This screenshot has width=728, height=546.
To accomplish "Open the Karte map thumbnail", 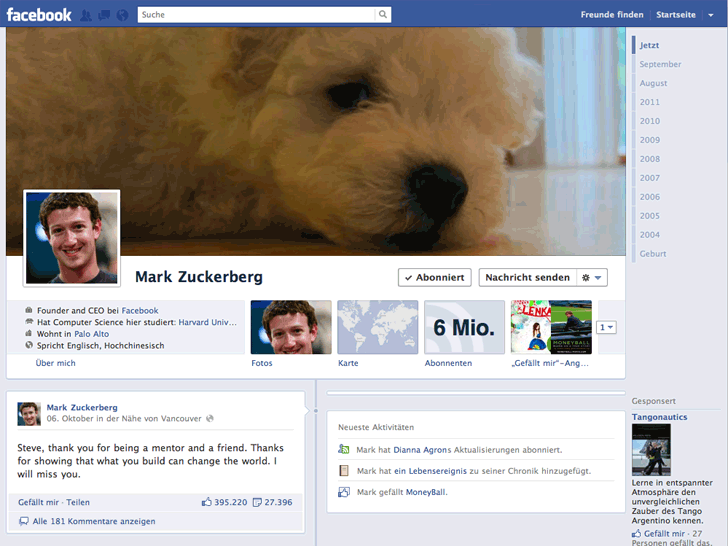I will (377, 327).
